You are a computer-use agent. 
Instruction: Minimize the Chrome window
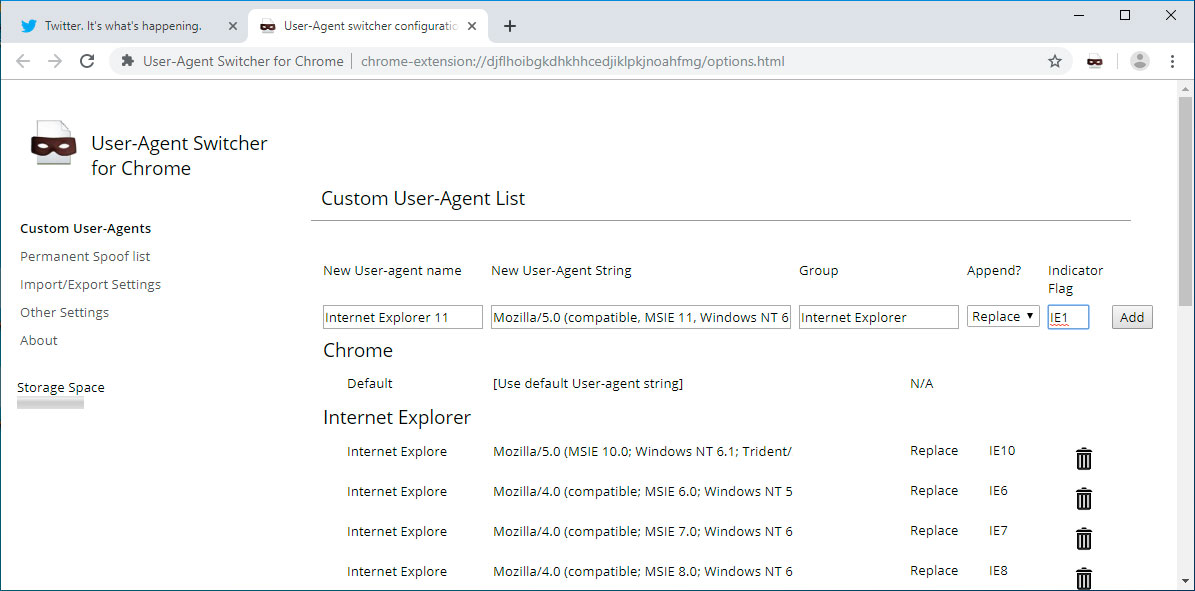[1078, 14]
